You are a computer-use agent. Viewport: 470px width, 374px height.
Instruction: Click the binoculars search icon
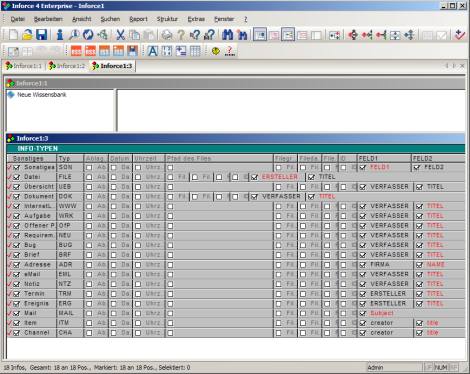pyautogui.click(x=228, y=35)
